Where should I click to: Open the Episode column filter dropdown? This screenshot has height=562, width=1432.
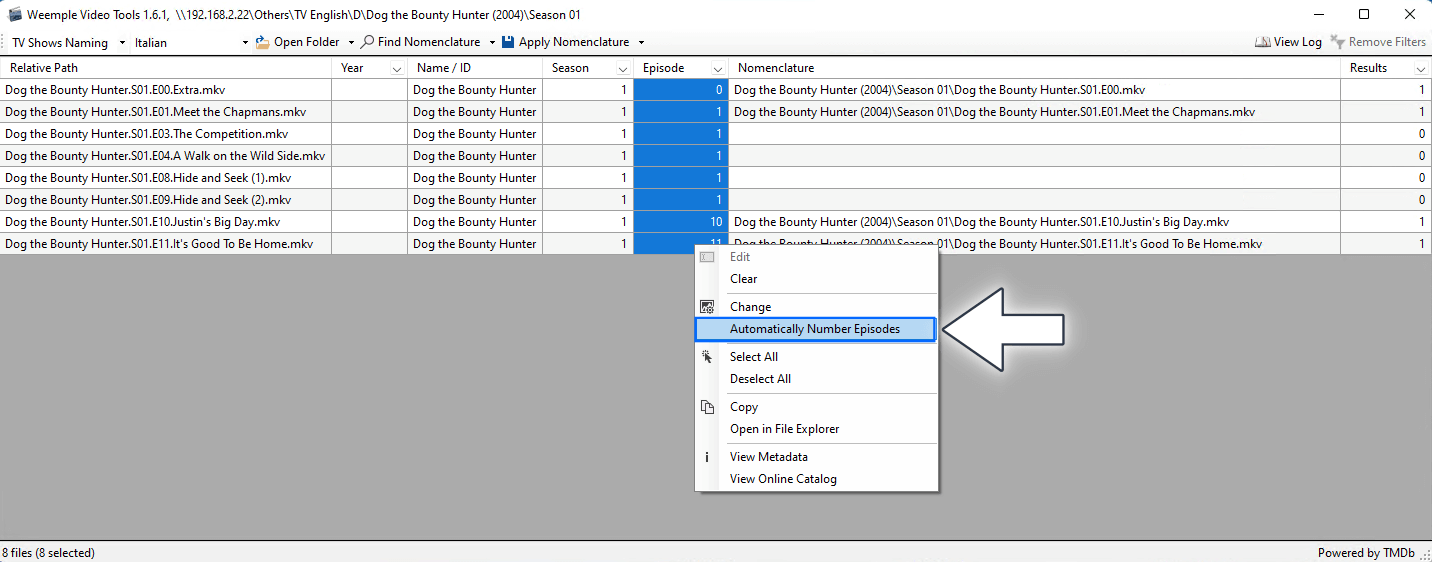[x=718, y=68]
